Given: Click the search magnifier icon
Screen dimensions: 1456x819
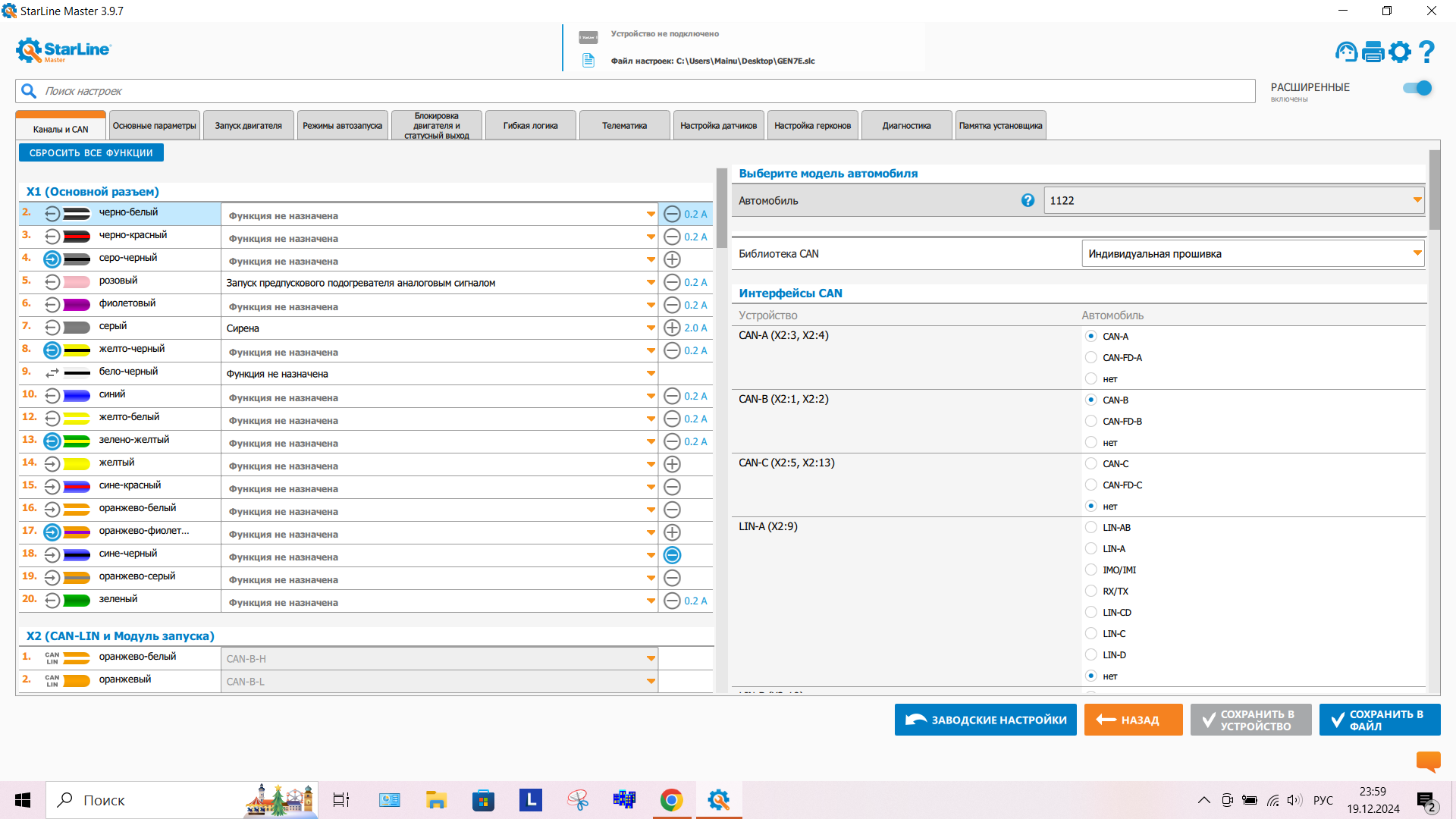Looking at the screenshot, I should 29,91.
